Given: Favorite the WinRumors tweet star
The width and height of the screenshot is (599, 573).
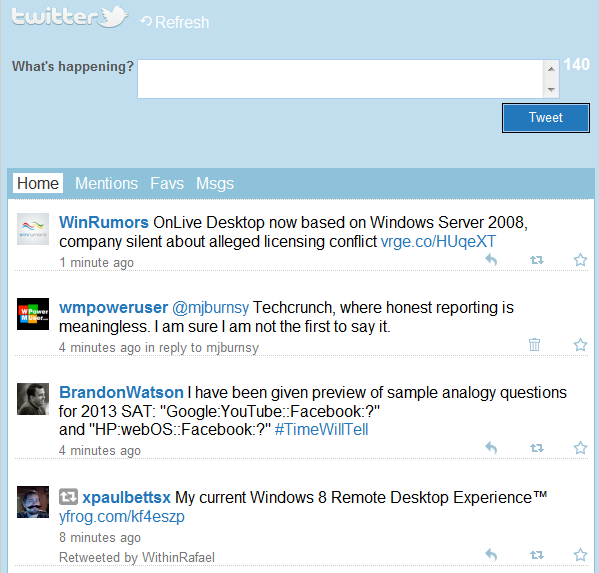Looking at the screenshot, I should [x=580, y=260].
